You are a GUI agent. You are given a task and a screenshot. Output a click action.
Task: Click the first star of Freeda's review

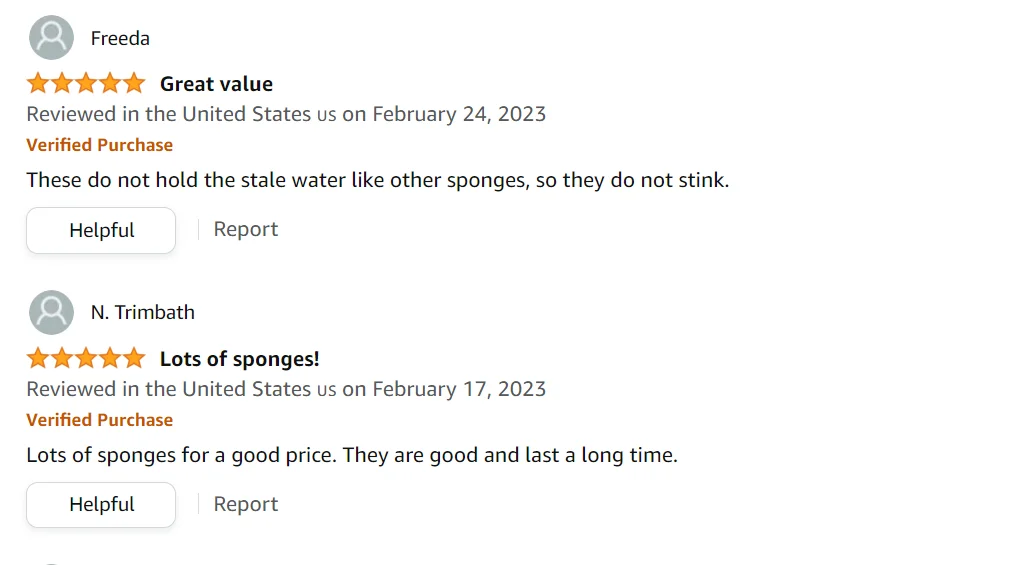[38, 83]
